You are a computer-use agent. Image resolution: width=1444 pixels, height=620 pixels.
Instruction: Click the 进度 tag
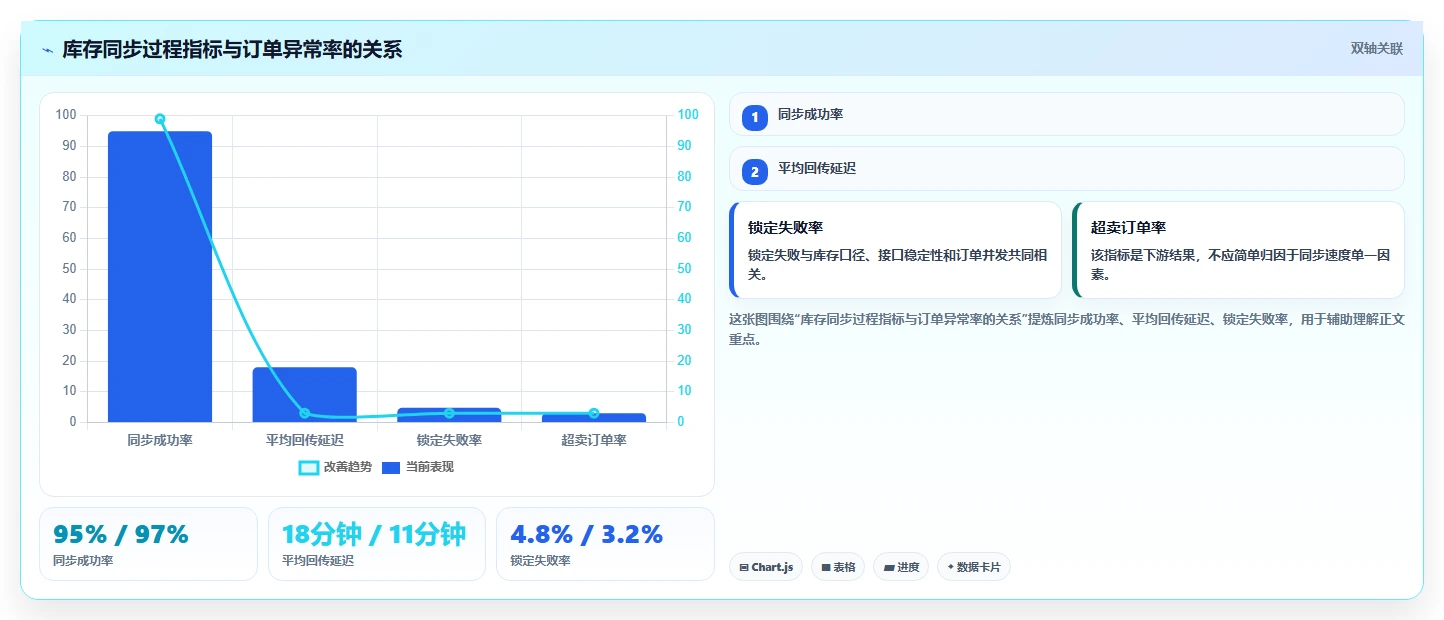coord(901,567)
